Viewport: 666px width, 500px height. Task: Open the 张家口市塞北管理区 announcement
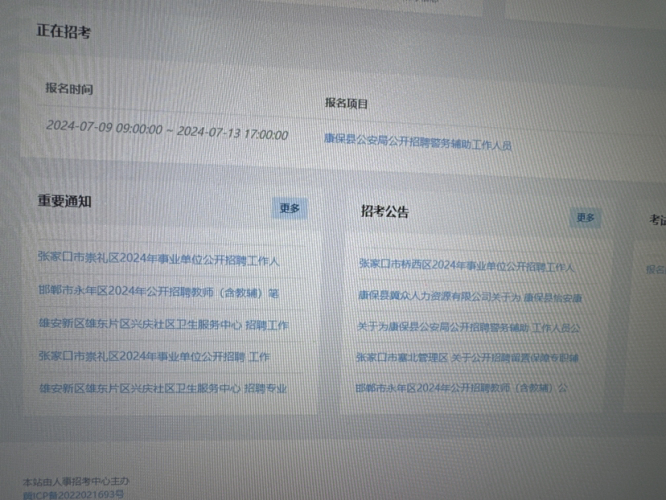(x=466, y=357)
